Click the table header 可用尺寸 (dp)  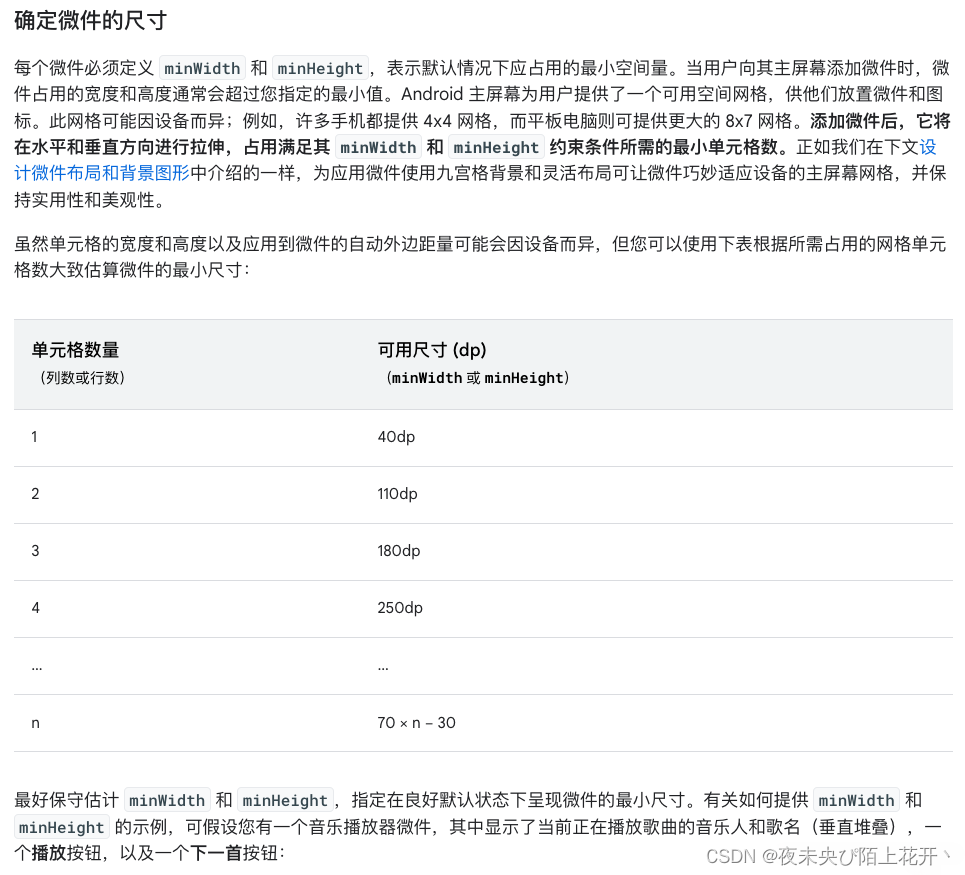pyautogui.click(x=431, y=350)
